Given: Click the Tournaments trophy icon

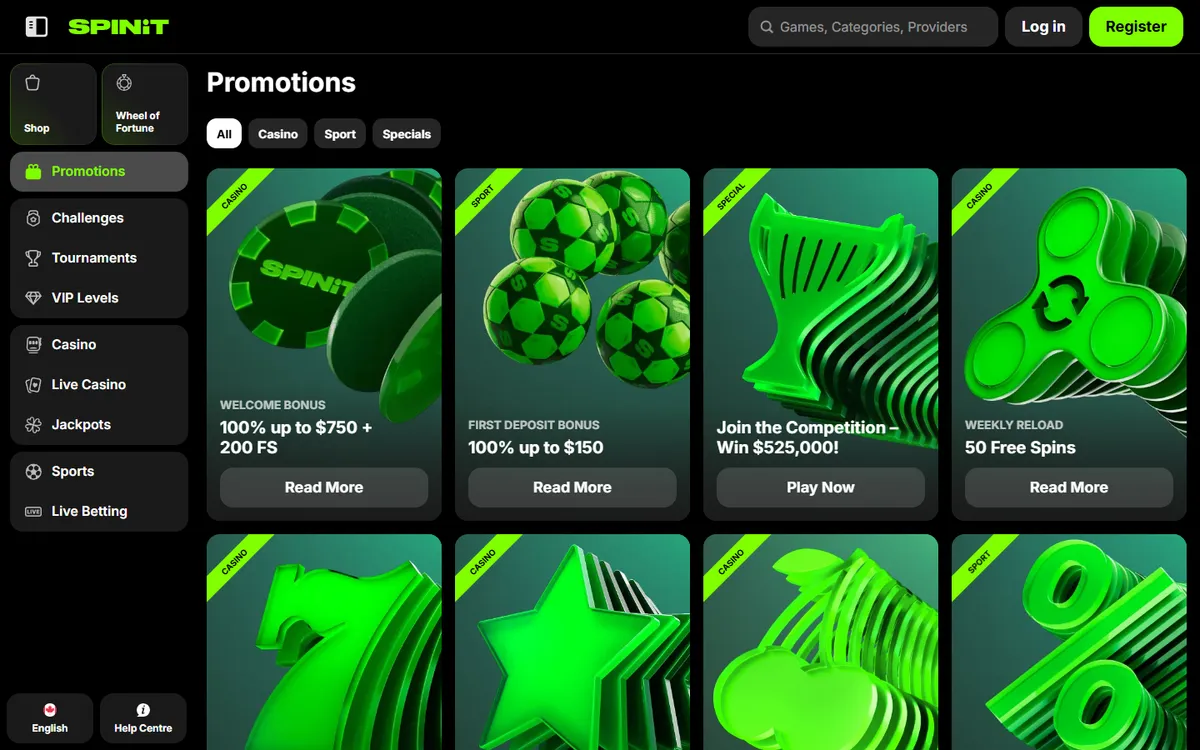Looking at the screenshot, I should [33, 258].
